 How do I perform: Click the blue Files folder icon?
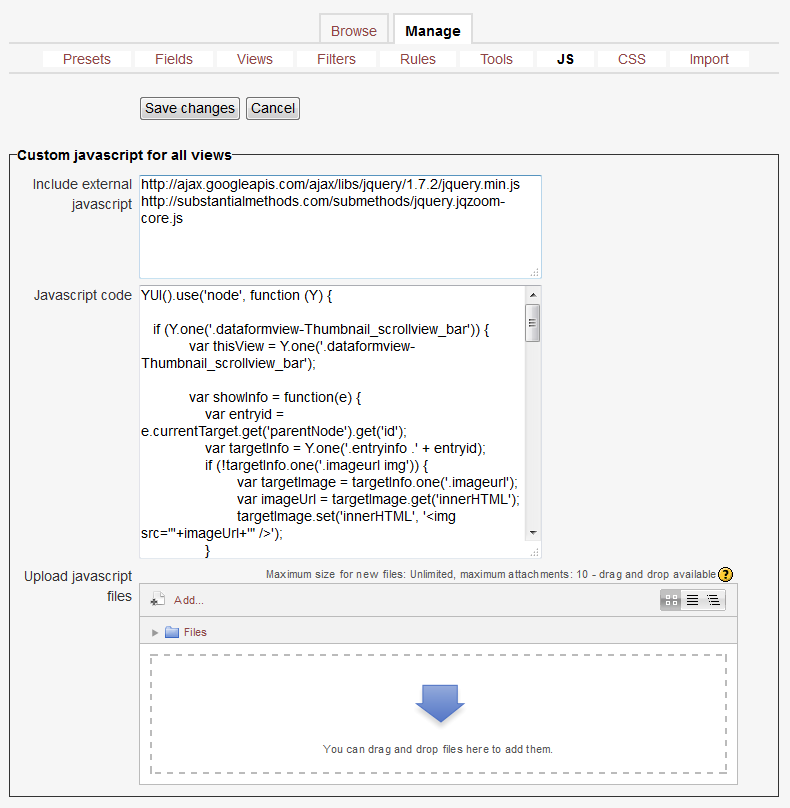(171, 632)
